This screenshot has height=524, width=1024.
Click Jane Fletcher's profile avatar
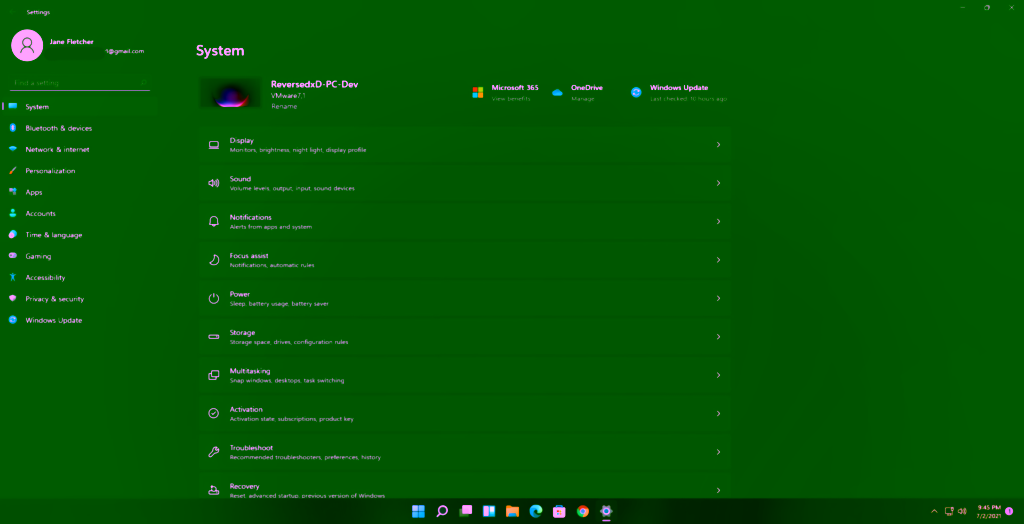tap(27, 45)
